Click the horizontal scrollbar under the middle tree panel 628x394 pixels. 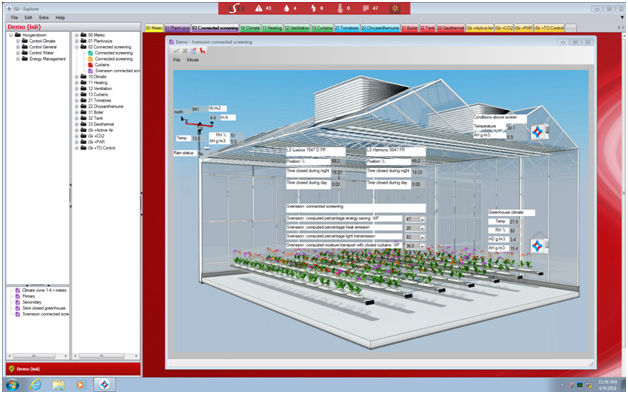coord(105,356)
